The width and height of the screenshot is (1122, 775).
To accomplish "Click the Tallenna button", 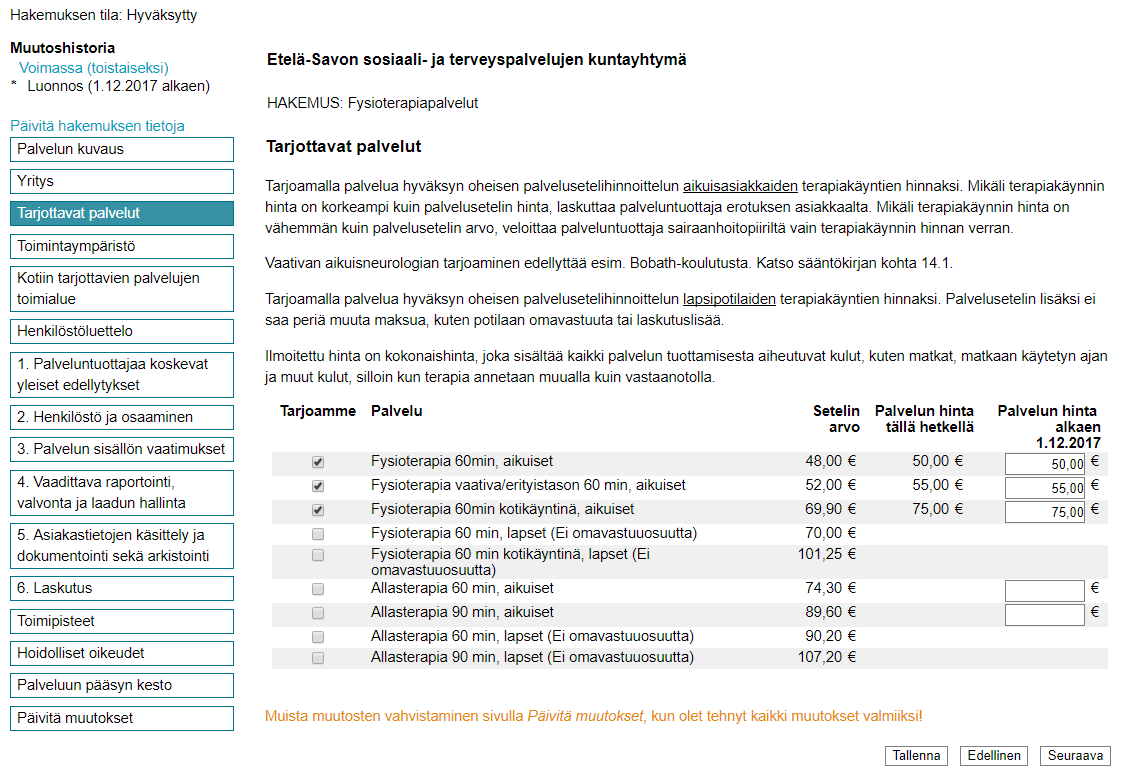I will click(916, 756).
